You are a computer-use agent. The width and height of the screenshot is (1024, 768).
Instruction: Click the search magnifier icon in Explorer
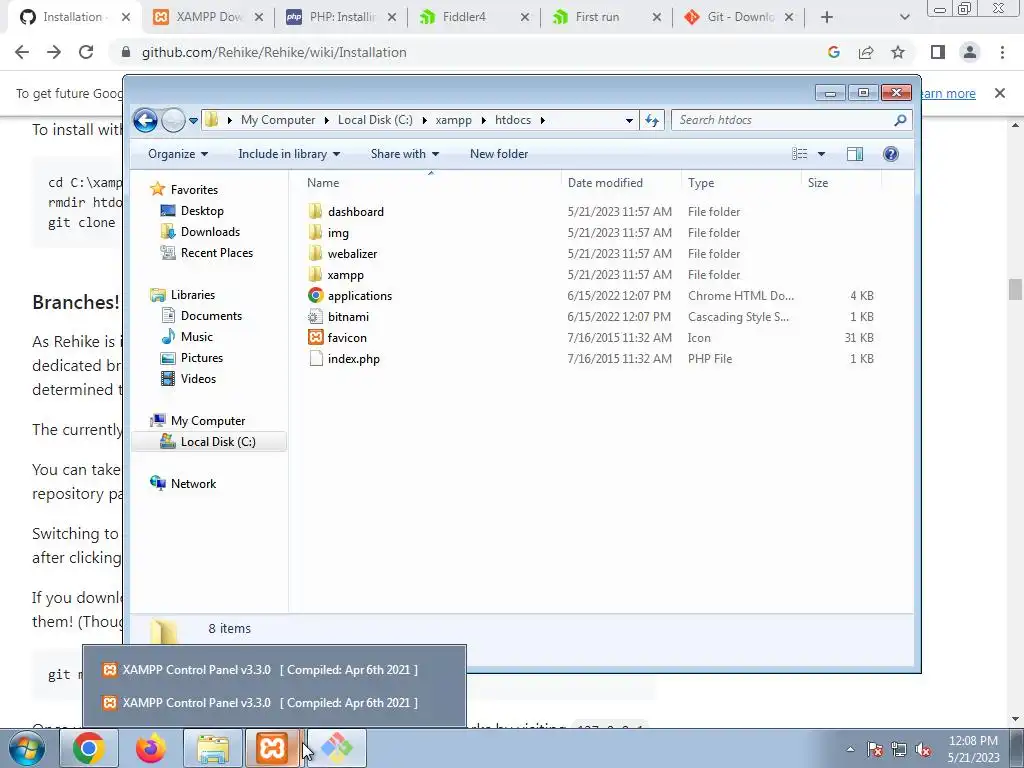click(900, 120)
